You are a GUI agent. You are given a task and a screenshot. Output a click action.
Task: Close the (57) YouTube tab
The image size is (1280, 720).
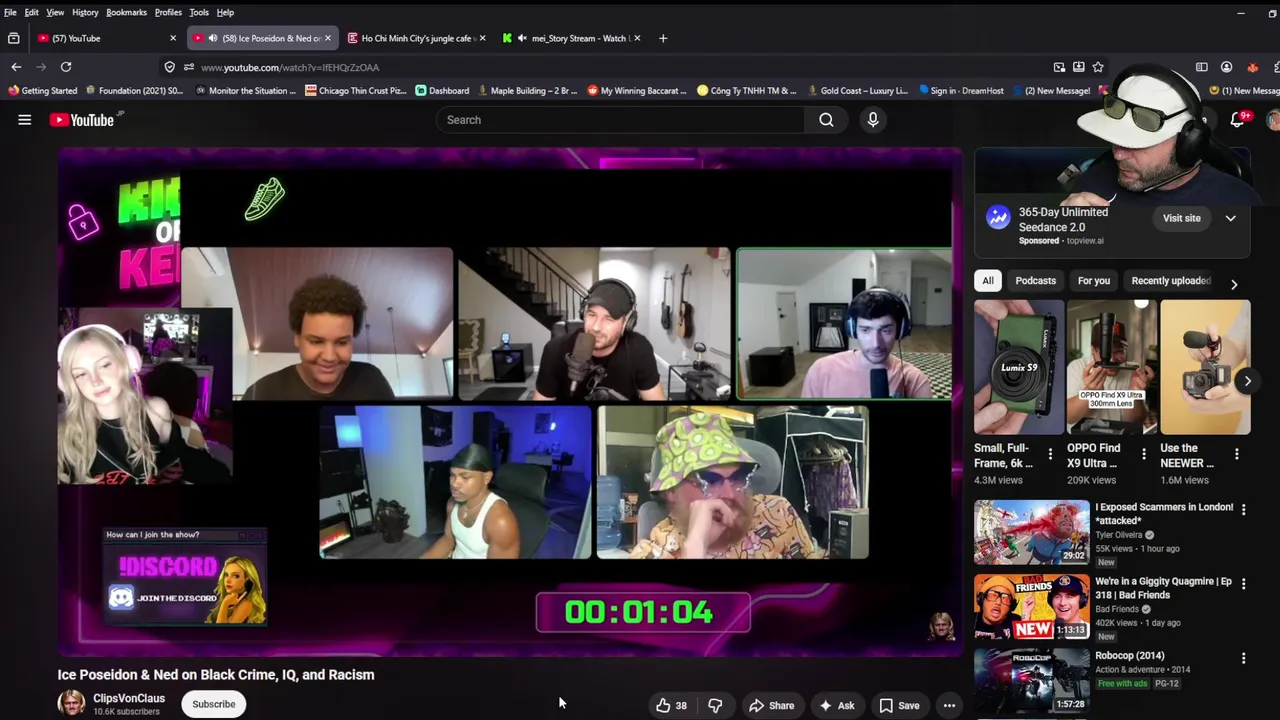pos(173,38)
